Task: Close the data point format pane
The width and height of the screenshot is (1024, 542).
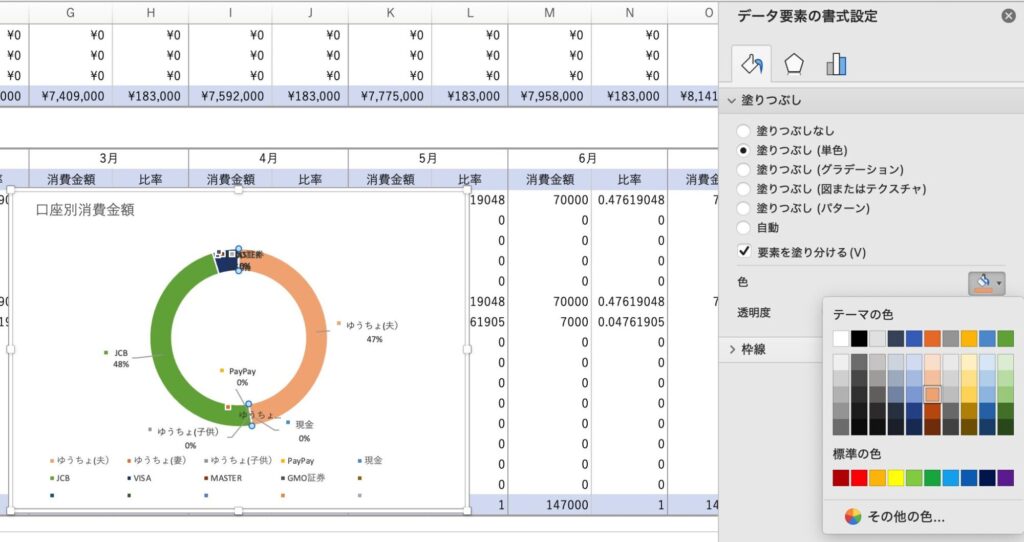Action: 1008,15
